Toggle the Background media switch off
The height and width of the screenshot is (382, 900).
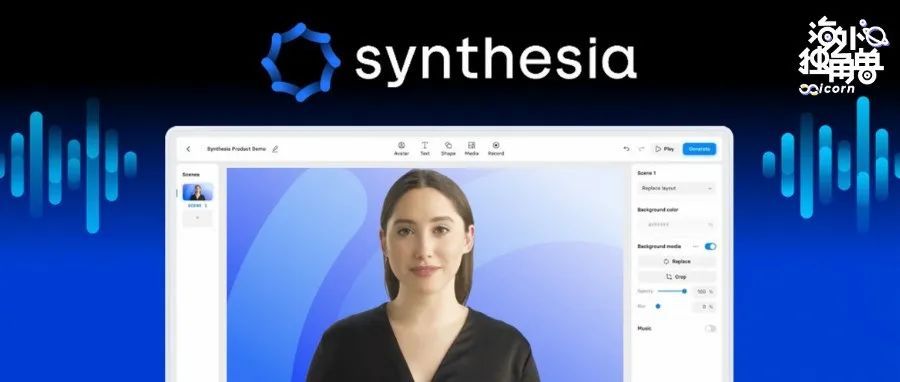710,247
